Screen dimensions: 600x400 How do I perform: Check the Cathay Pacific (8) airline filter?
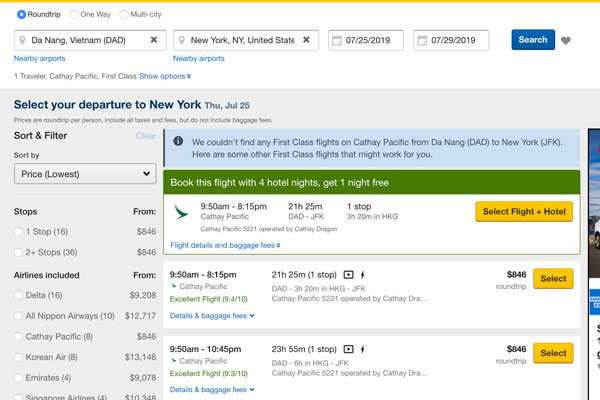[x=18, y=336]
